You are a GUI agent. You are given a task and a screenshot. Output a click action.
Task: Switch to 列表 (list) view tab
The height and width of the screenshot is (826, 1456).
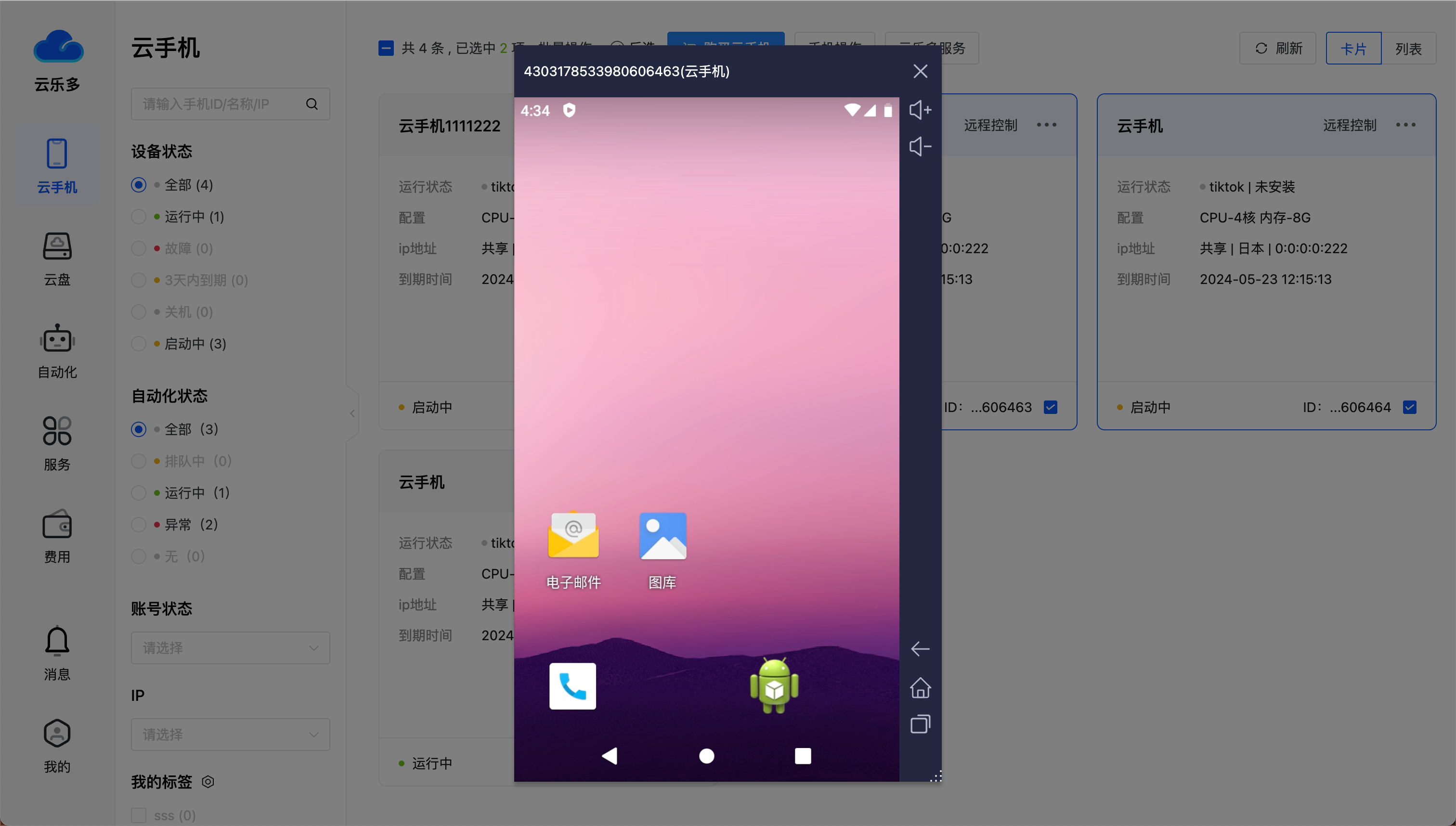pyautogui.click(x=1407, y=47)
